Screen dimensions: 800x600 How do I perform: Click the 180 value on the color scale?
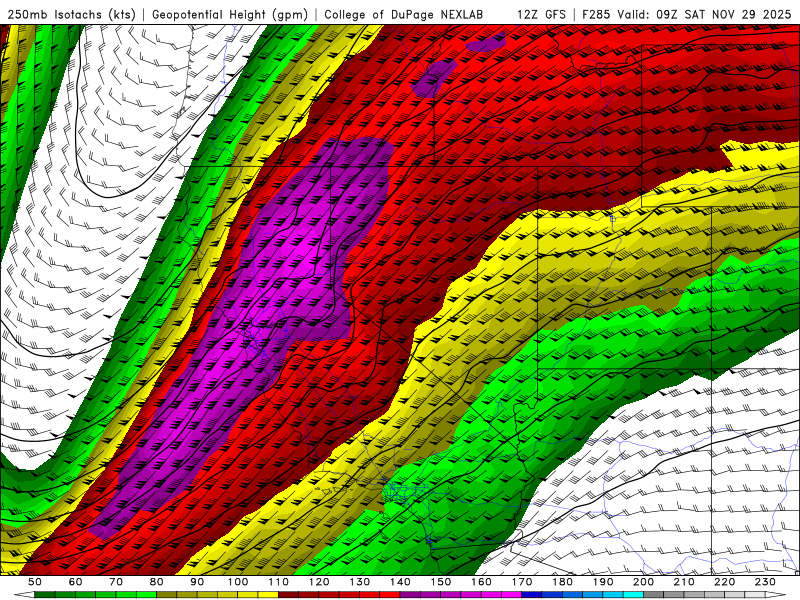click(562, 582)
